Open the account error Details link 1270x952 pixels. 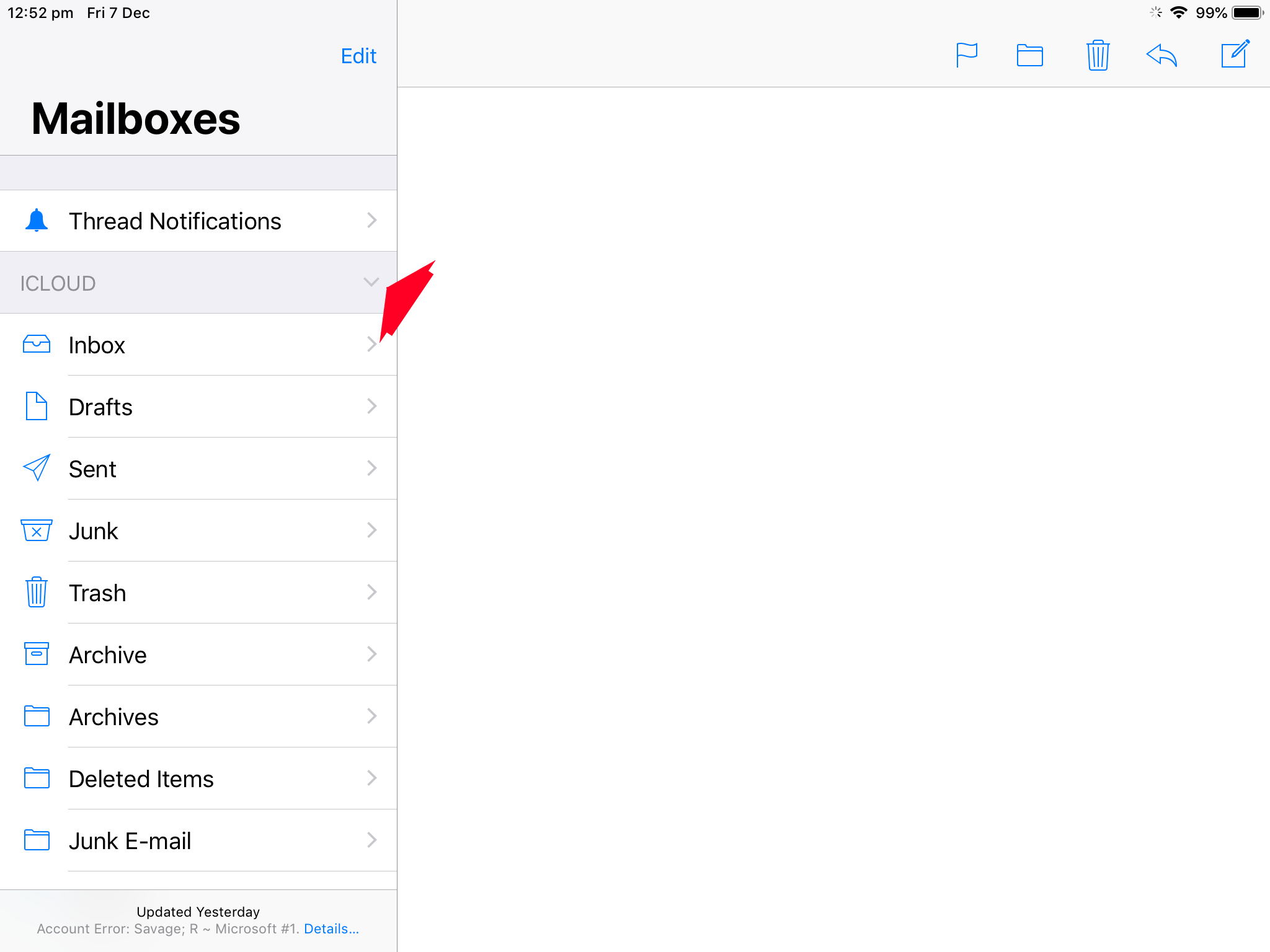[x=331, y=928]
